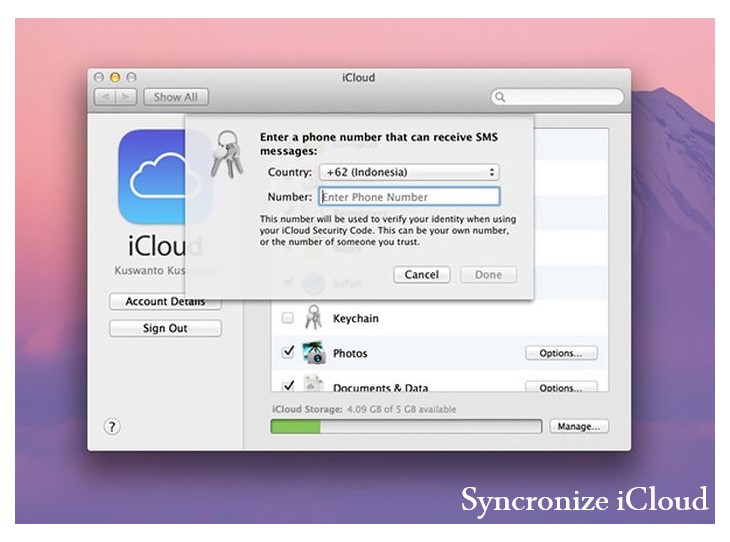Image resolution: width=730 pixels, height=542 pixels.
Task: Open the Options button for Photos
Action: [561, 353]
